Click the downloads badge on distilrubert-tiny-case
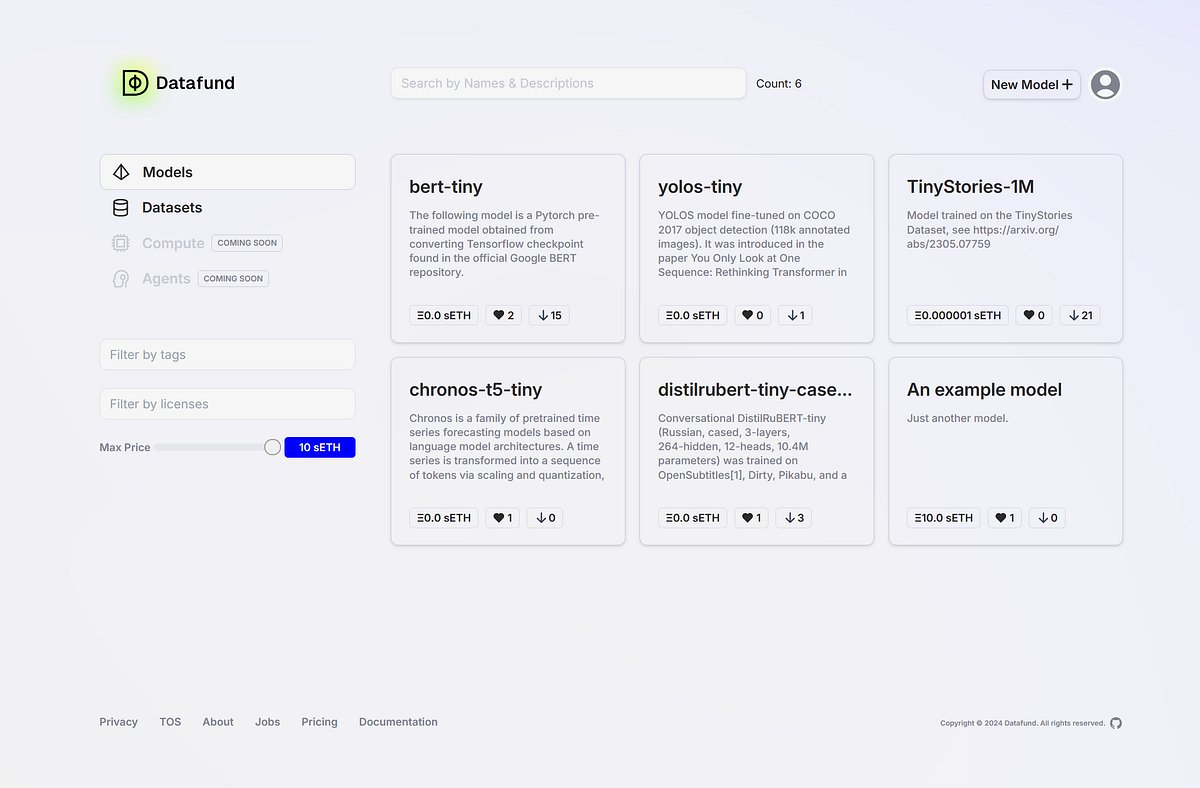Viewport: 1200px width, 788px height. [793, 517]
